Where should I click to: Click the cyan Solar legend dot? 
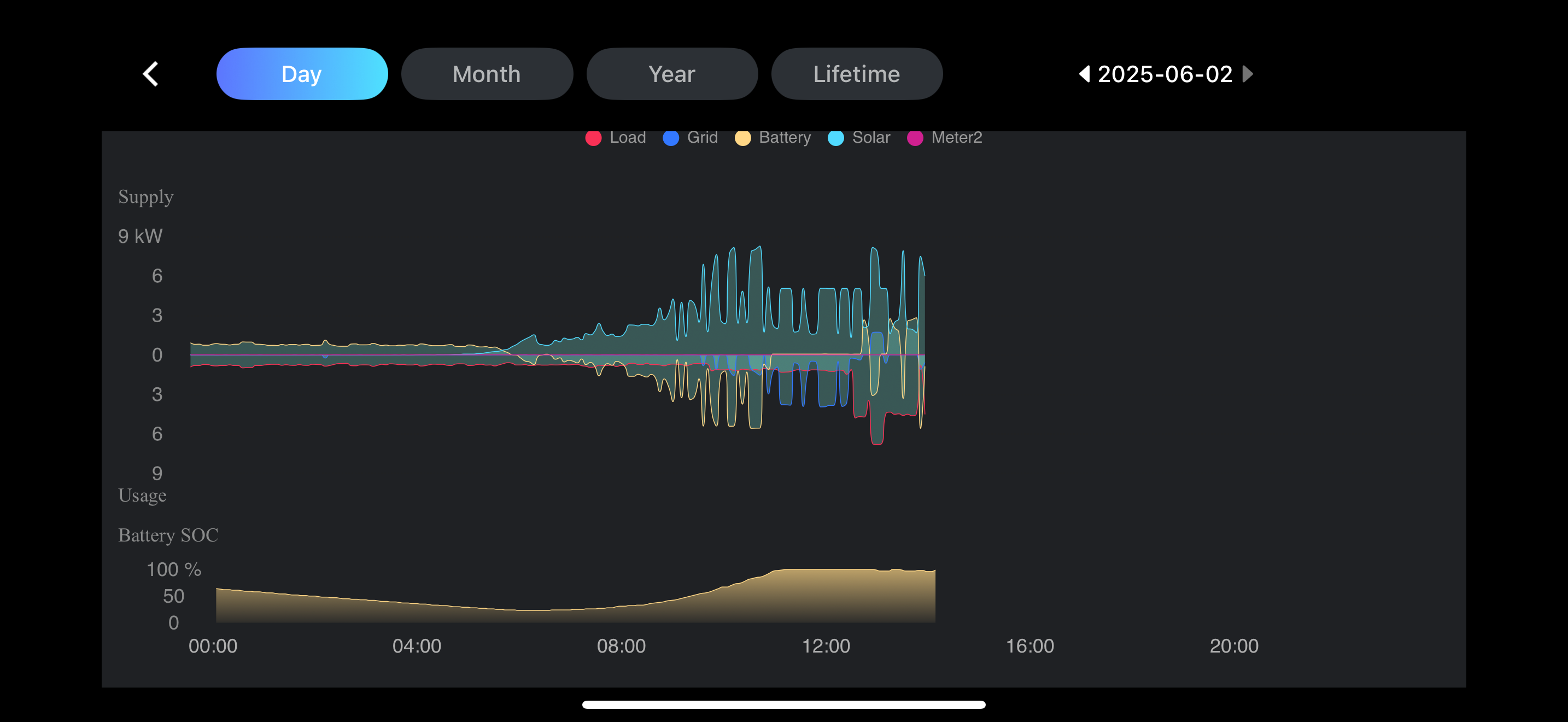836,138
